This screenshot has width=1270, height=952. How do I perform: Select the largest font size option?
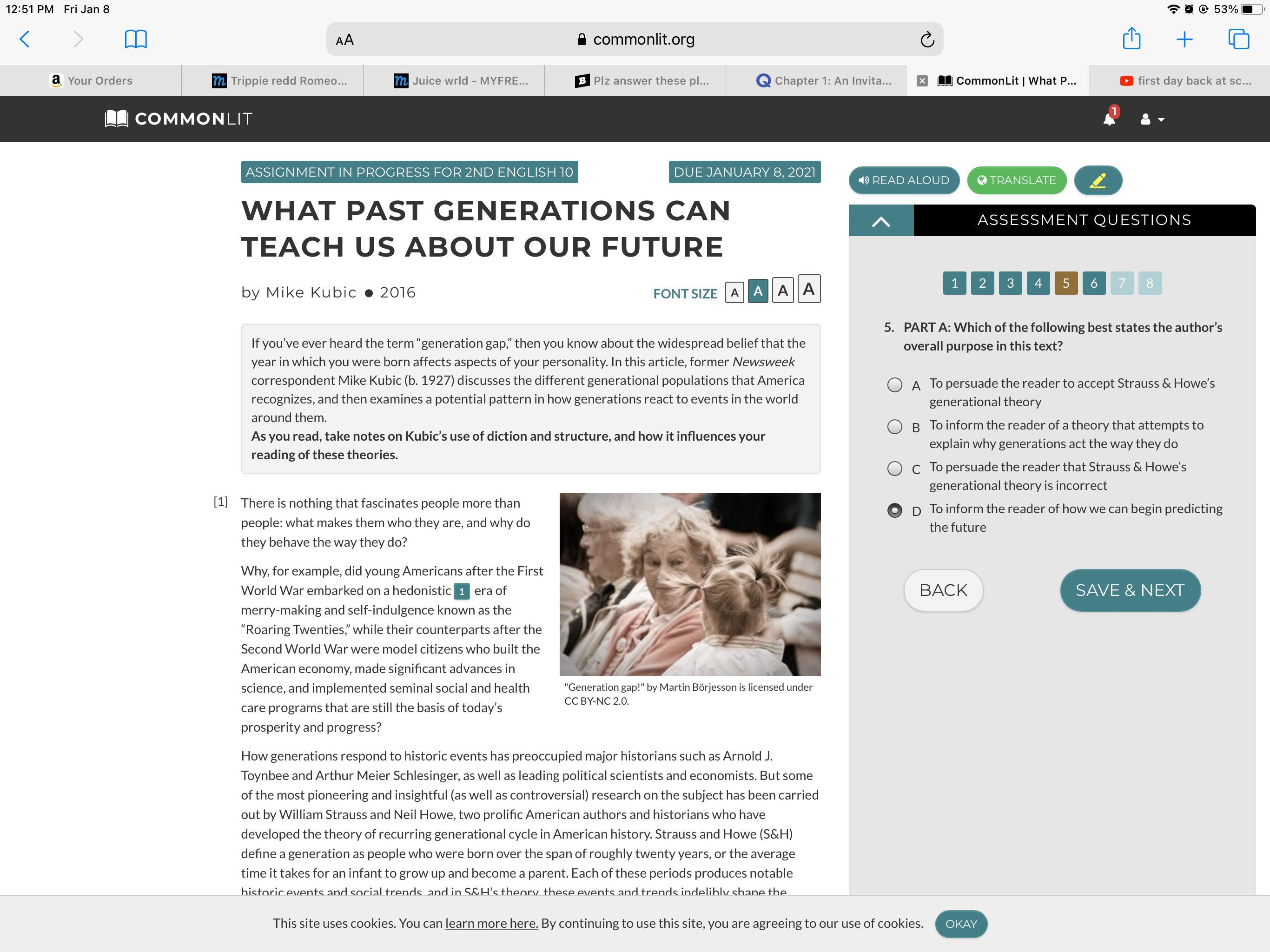click(808, 290)
